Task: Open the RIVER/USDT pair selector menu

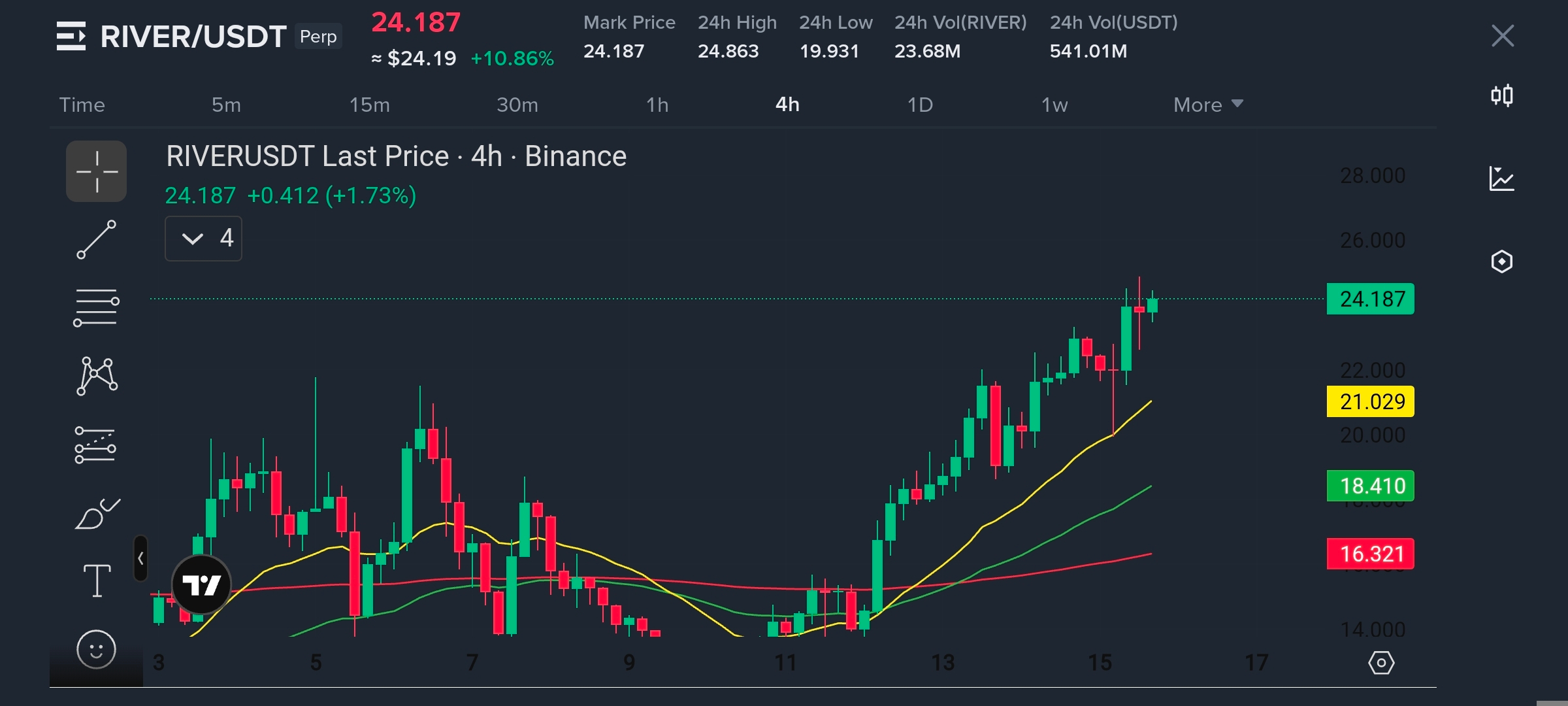Action: point(71,36)
